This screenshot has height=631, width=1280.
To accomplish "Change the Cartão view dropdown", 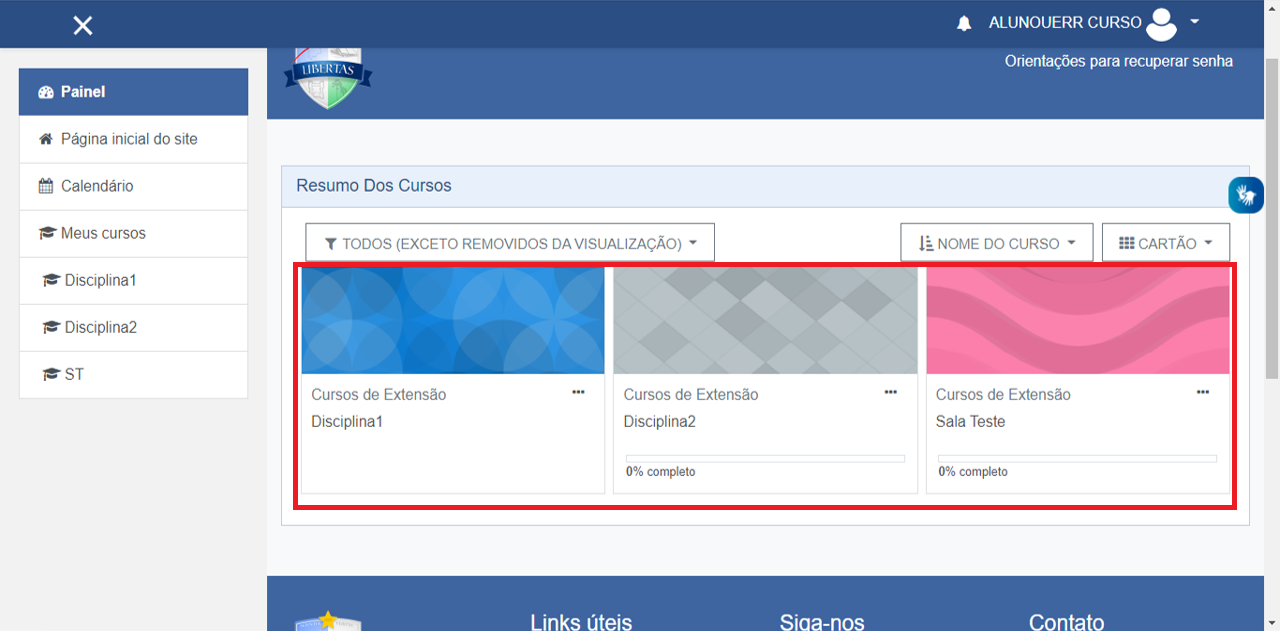I will pos(1165,243).
